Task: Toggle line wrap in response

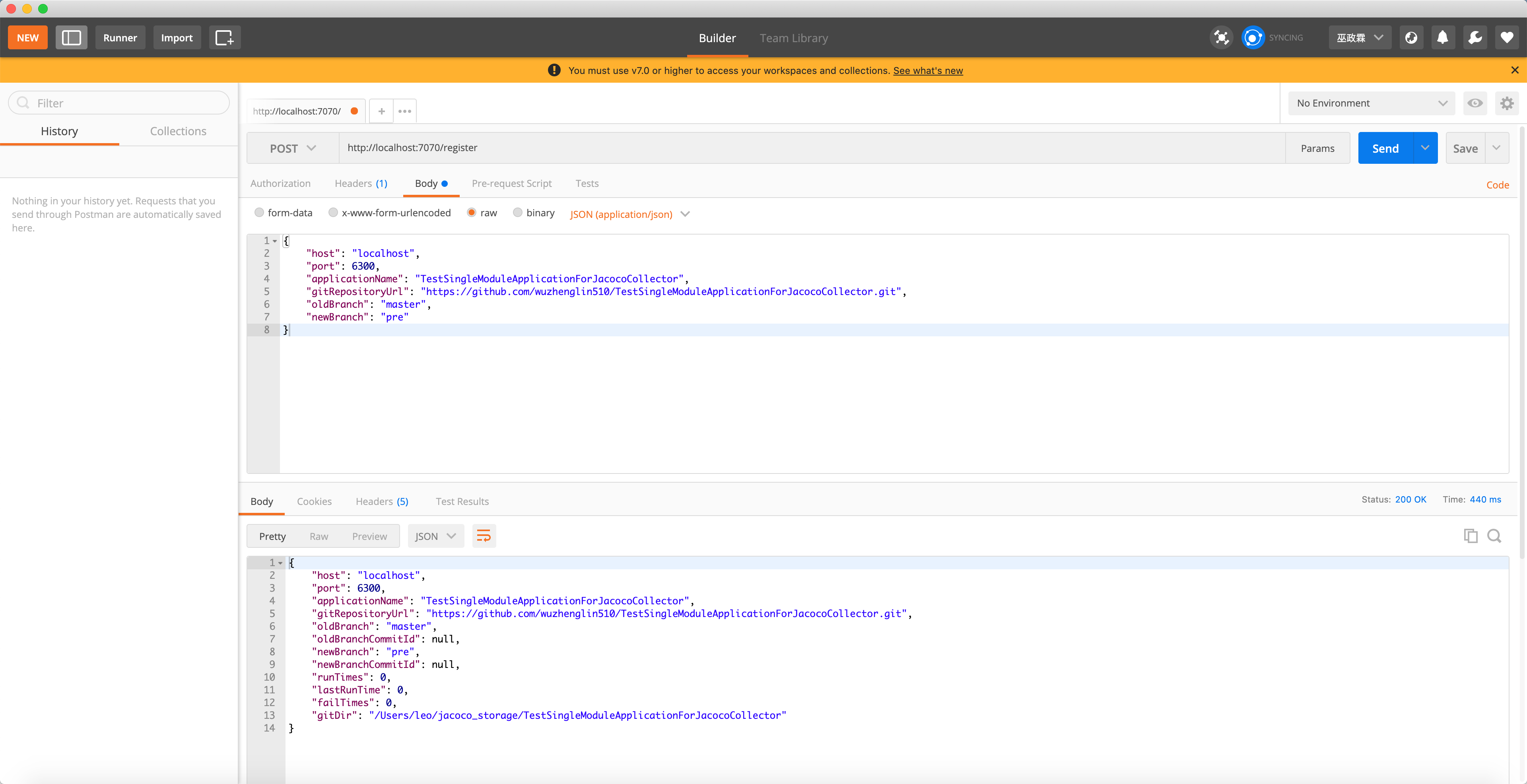Action: click(484, 536)
